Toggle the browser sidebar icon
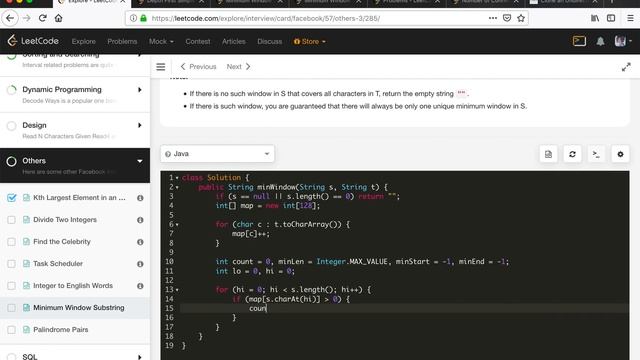Screen dimensions: 640x360 coord(611,18)
